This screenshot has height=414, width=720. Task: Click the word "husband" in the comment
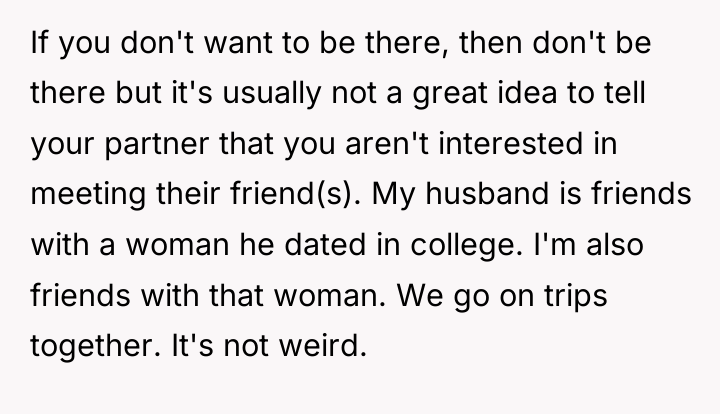point(487,193)
